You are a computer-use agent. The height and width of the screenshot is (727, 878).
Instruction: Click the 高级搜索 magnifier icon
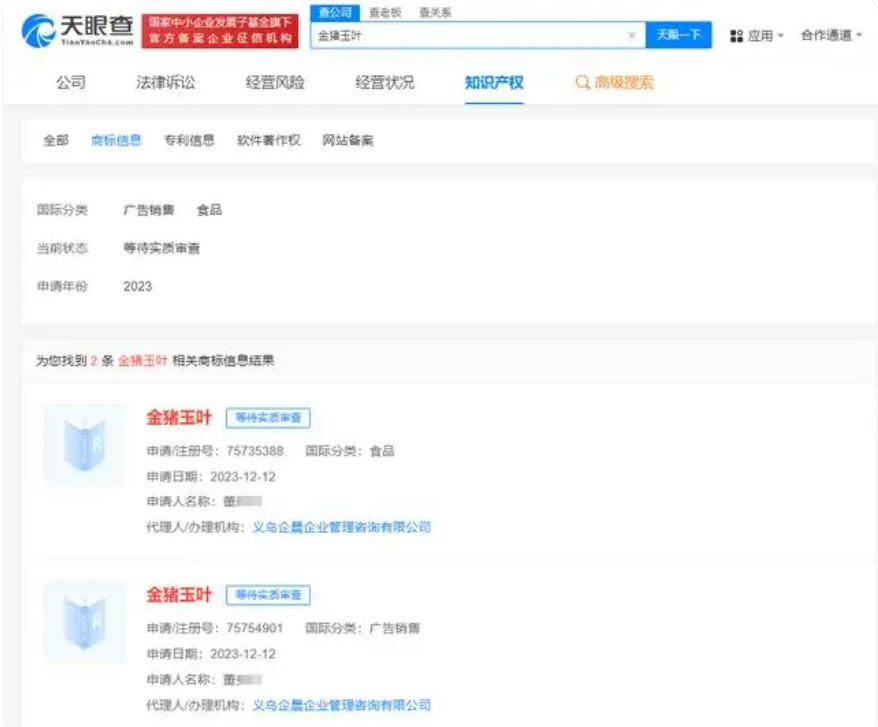point(582,83)
